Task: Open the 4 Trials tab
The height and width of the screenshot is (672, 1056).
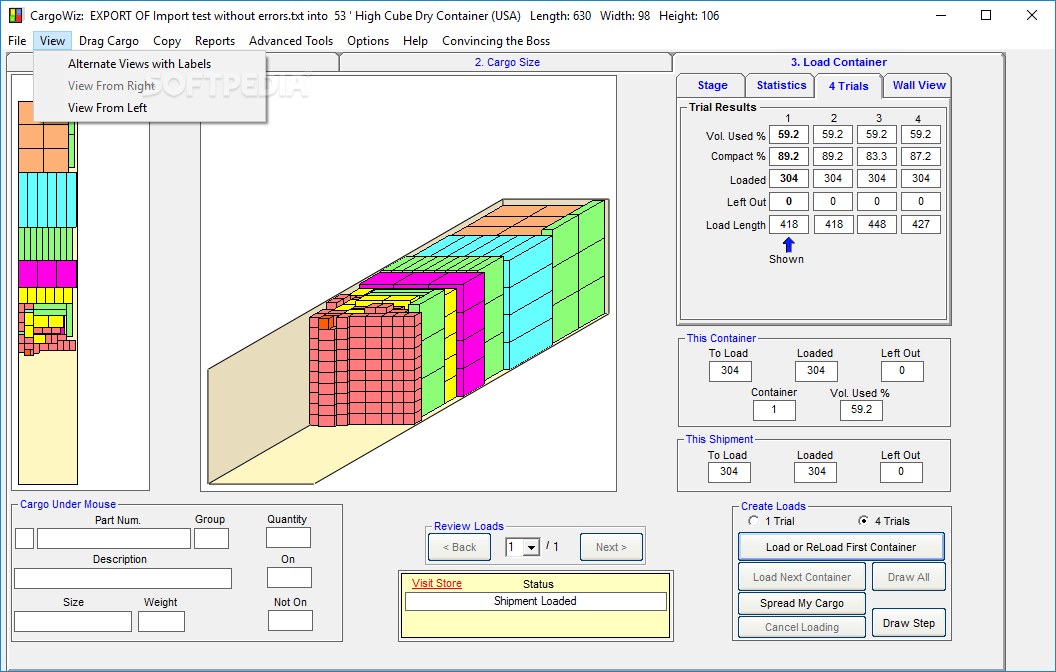Action: (x=849, y=86)
